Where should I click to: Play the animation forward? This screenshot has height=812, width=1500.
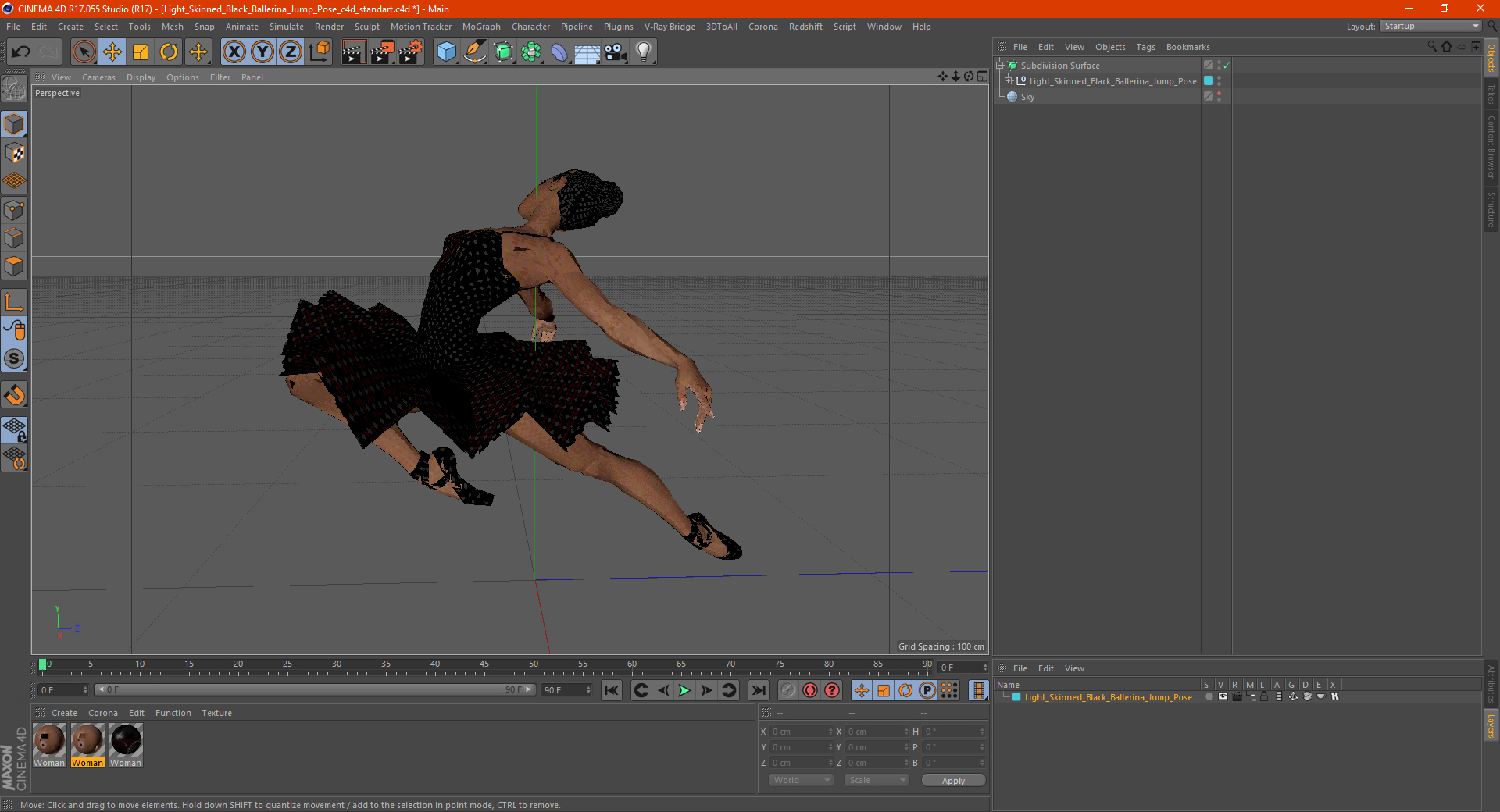684,690
